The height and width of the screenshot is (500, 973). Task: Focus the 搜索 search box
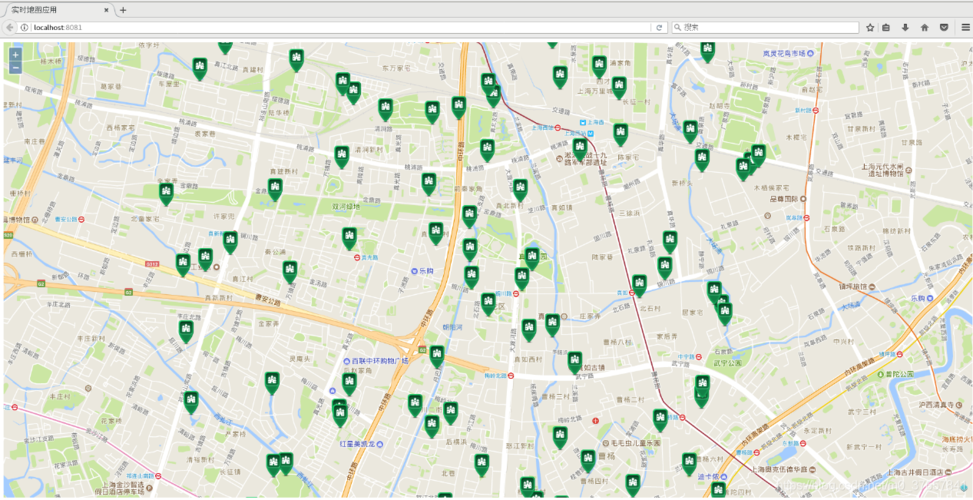[x=765, y=27]
